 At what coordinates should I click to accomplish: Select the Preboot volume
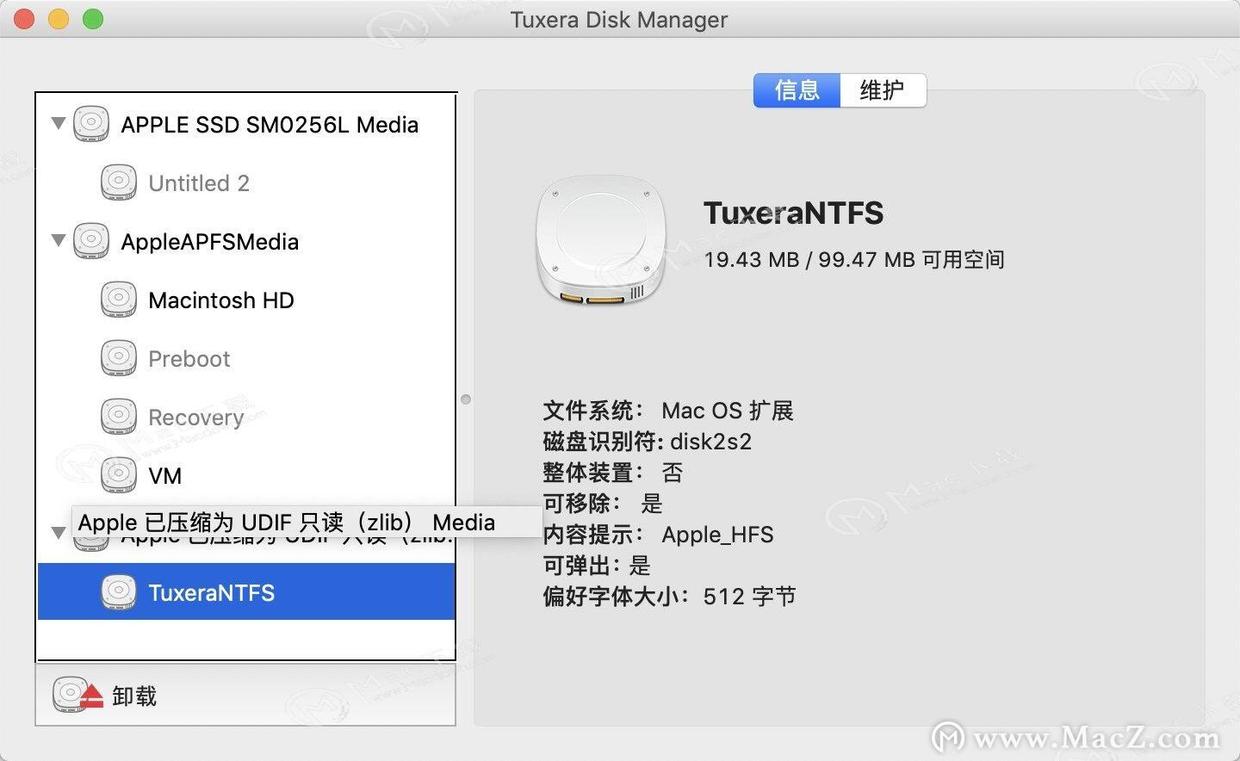pos(246,359)
